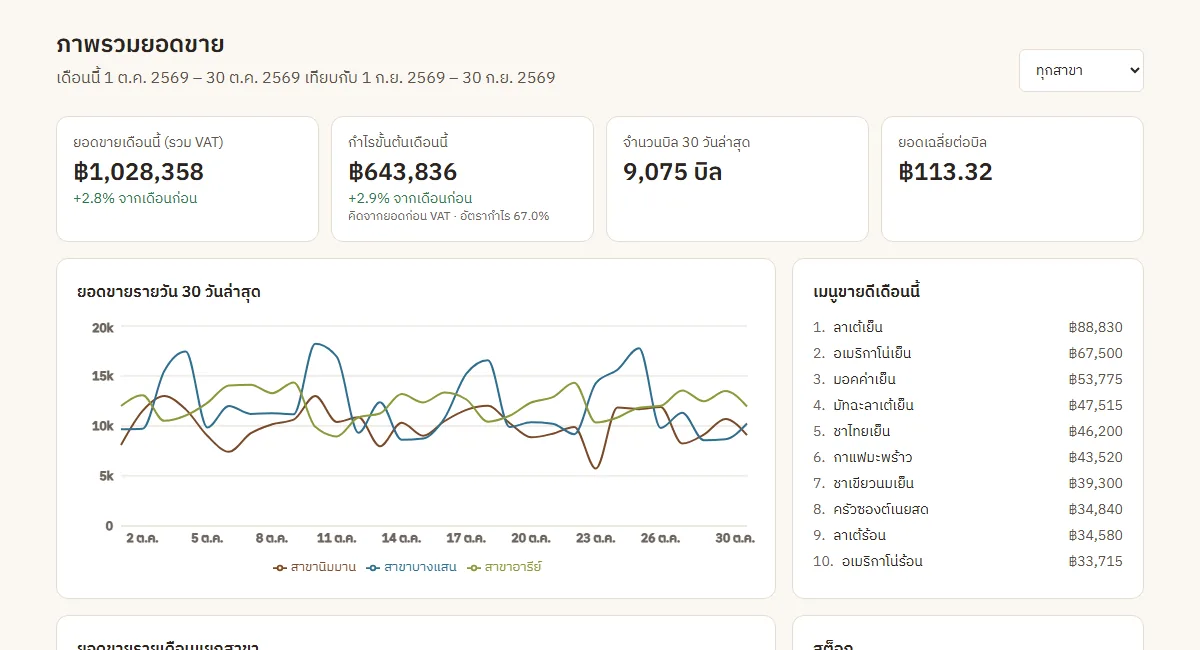
Task: Click the gross profit value ฿643,836
Action: [x=403, y=171]
